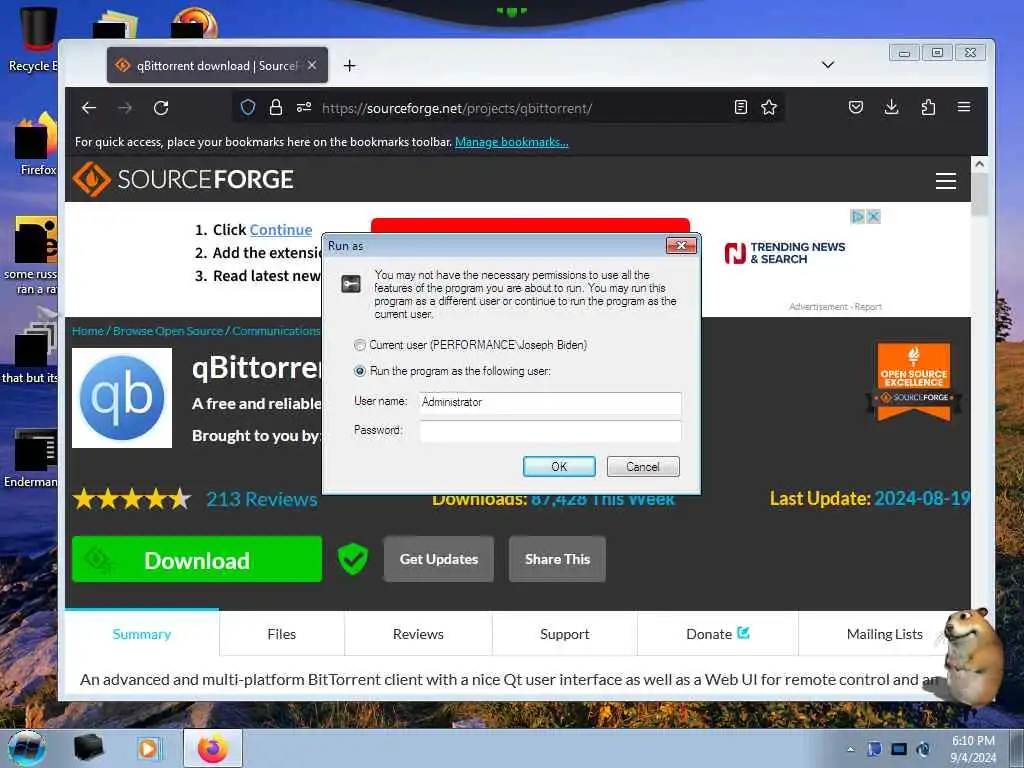Click the User name field
This screenshot has width=1024, height=768.
click(x=551, y=403)
